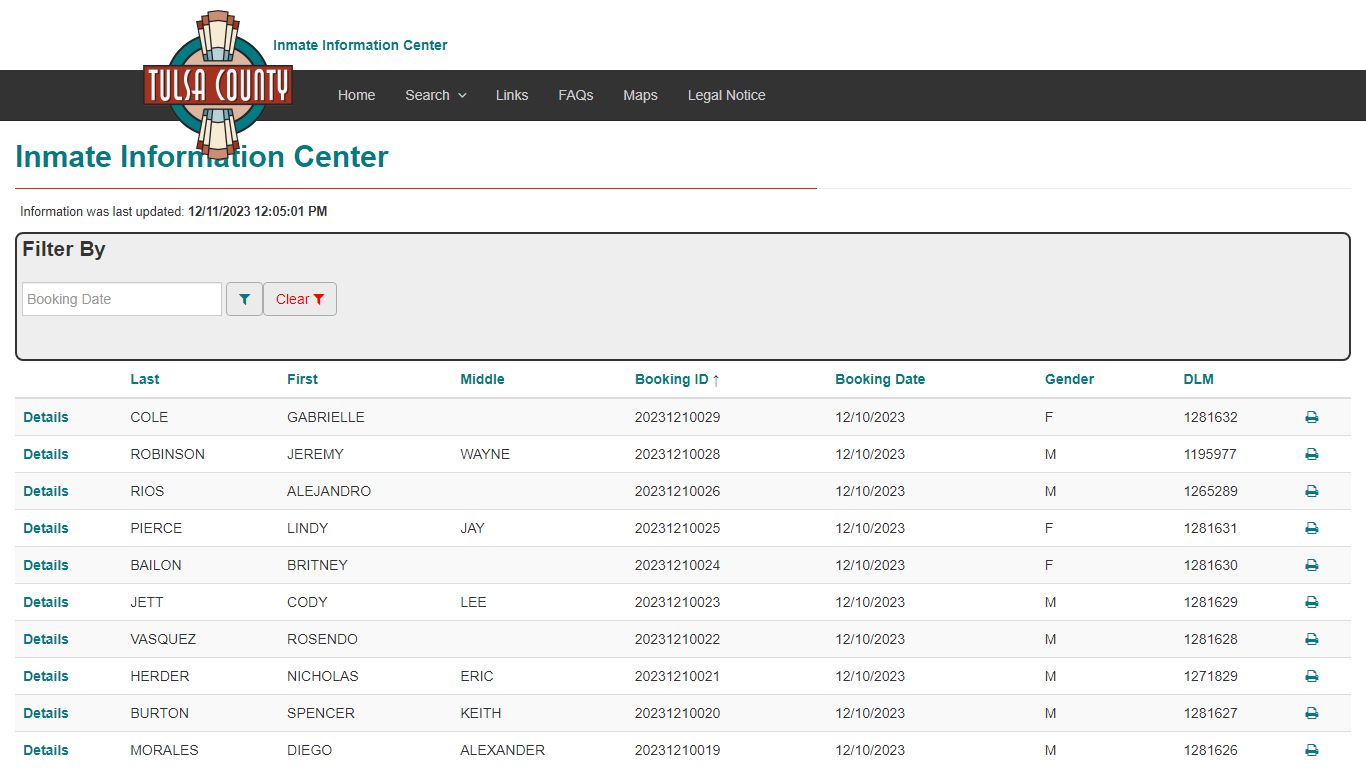
Task: Click the print icon in the Rios row
Action: coord(1311,491)
